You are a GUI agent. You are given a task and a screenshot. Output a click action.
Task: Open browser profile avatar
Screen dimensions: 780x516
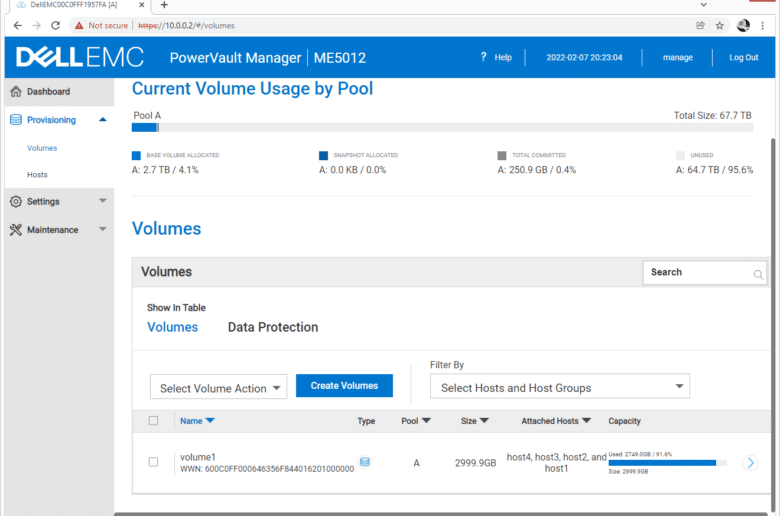[743, 25]
